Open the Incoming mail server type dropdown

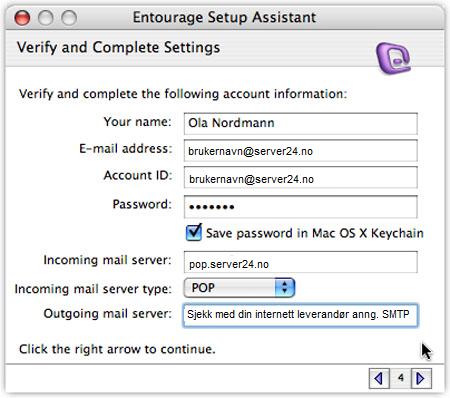click(x=239, y=288)
